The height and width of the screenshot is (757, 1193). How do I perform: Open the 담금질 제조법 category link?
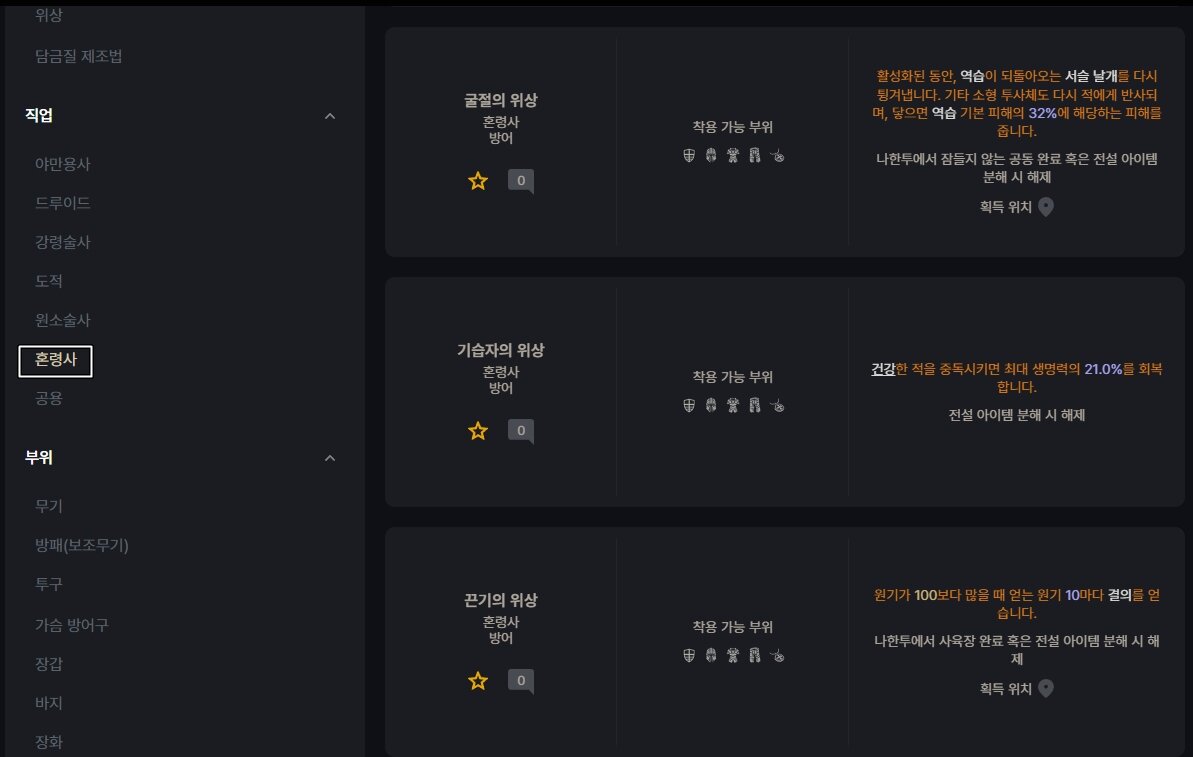coord(78,56)
